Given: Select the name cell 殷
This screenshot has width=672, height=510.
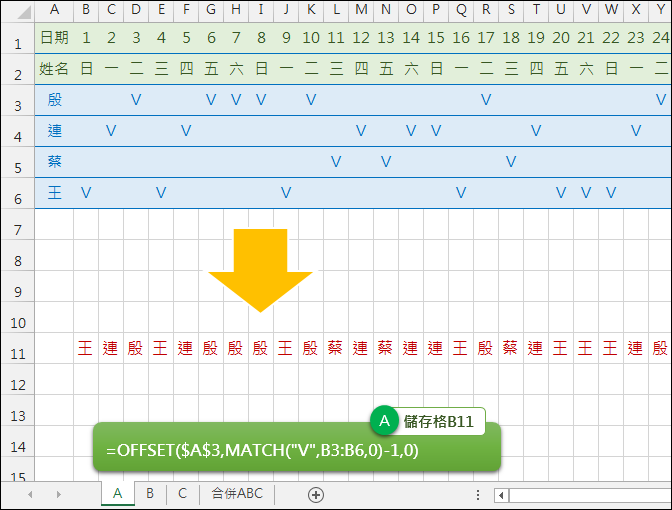Looking at the screenshot, I should click(54, 100).
